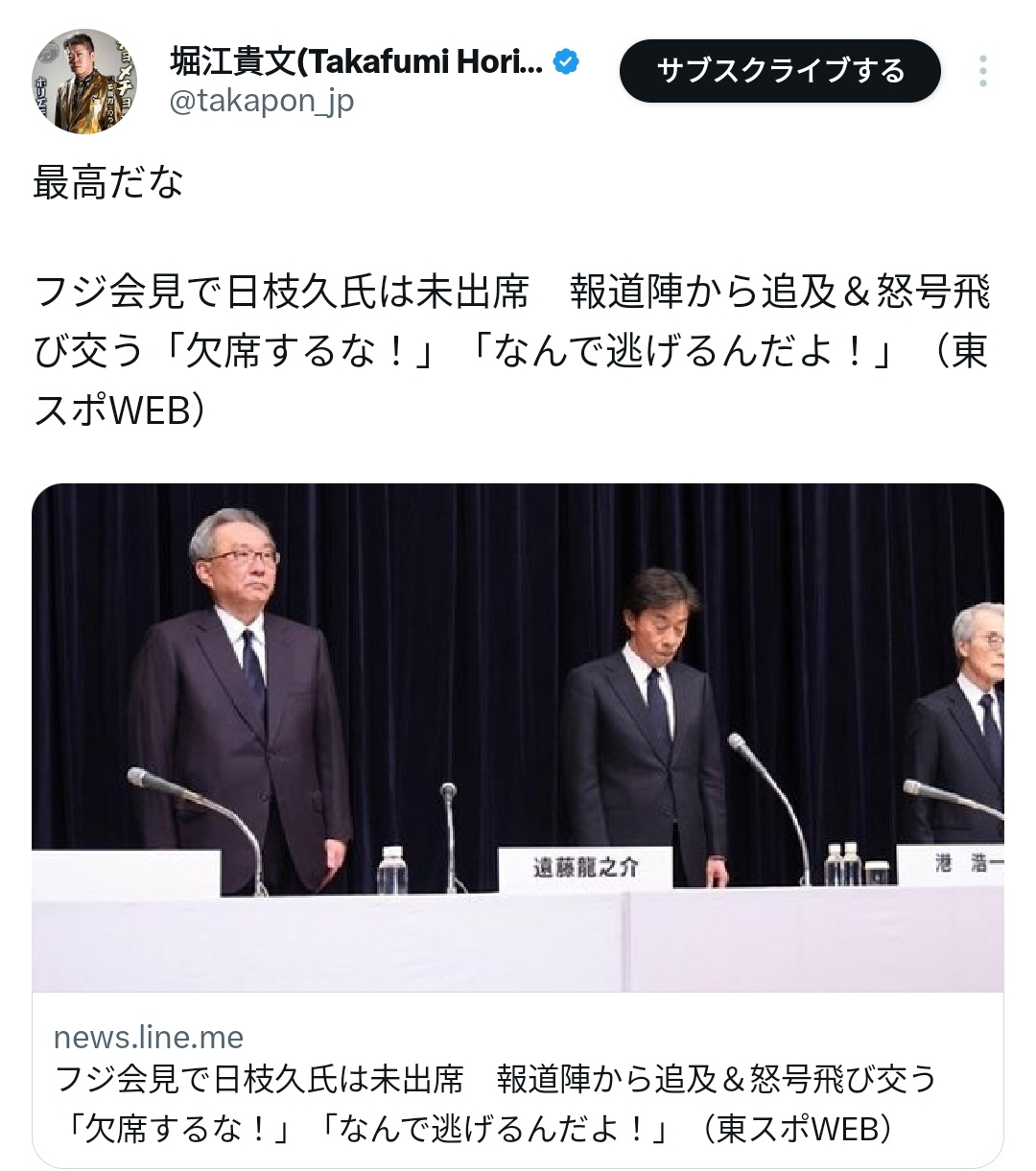
Task: Open the link card title text
Action: point(495,1103)
